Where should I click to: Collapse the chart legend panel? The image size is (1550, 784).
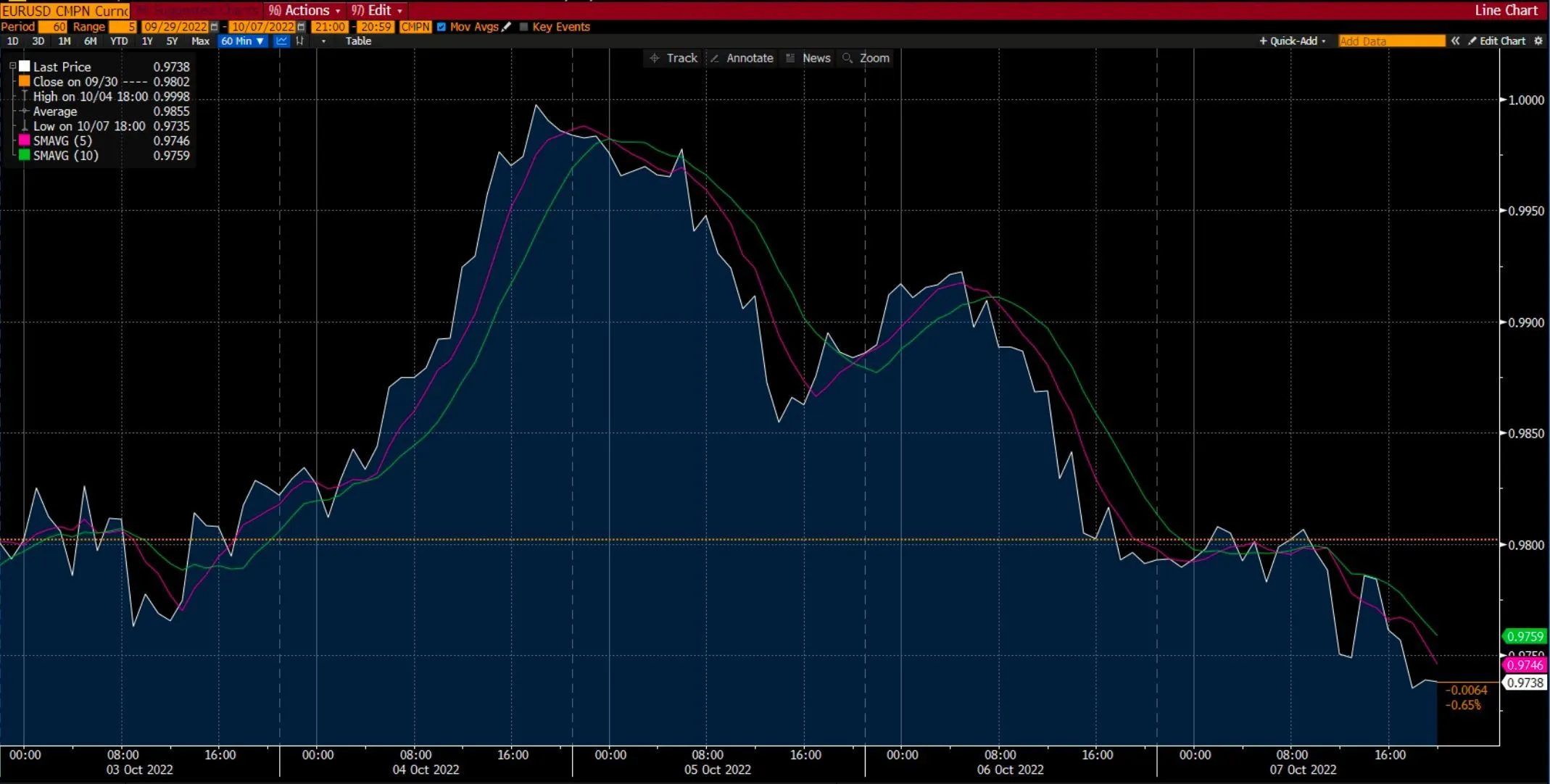(12, 65)
